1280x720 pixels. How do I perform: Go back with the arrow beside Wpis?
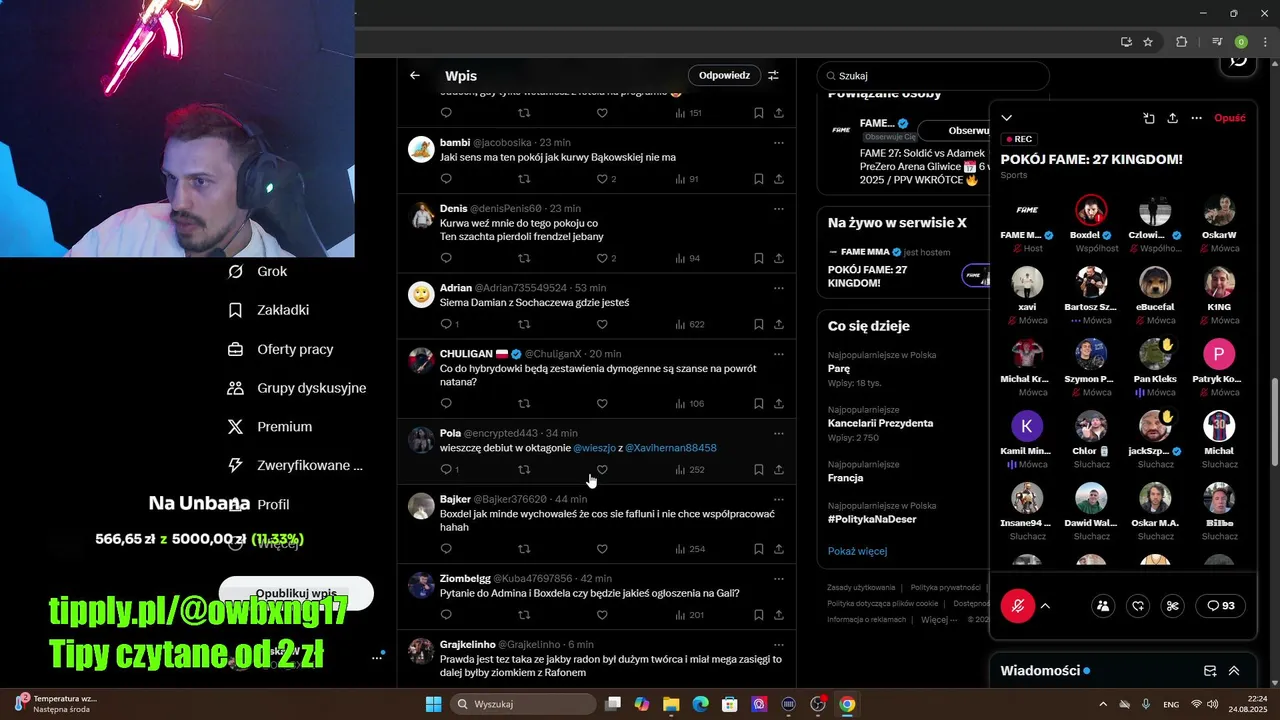click(x=415, y=75)
